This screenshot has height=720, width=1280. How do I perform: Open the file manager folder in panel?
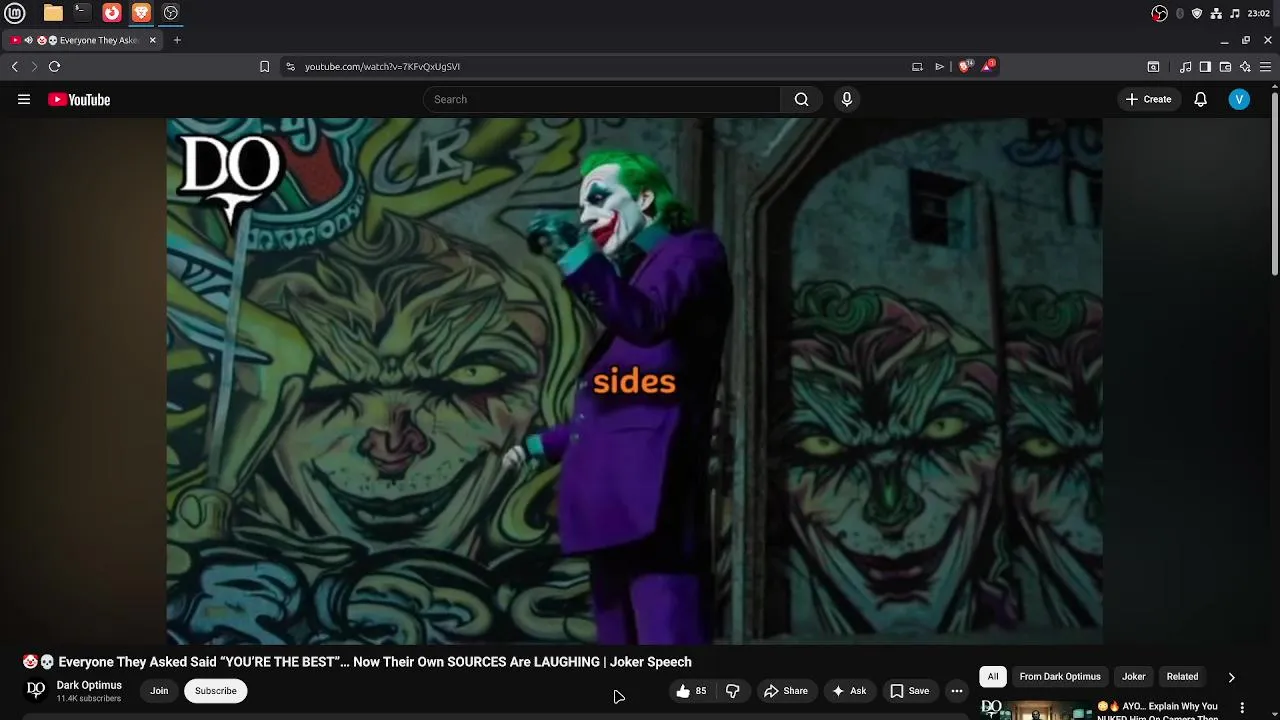[x=53, y=13]
